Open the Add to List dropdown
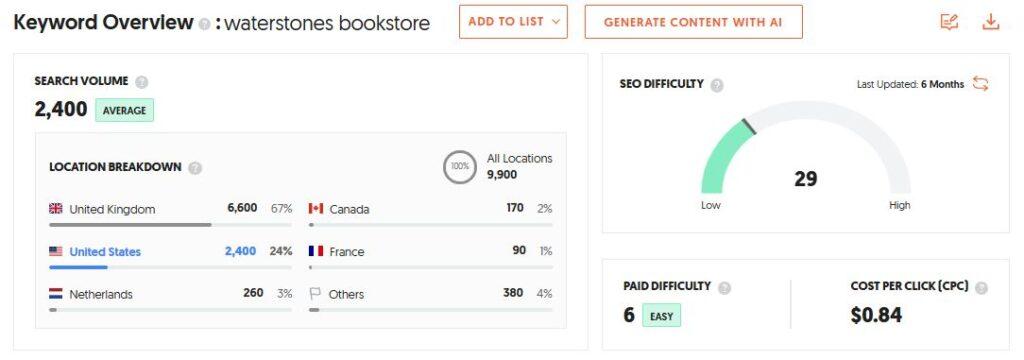This screenshot has height=360, width=1024. coord(513,22)
